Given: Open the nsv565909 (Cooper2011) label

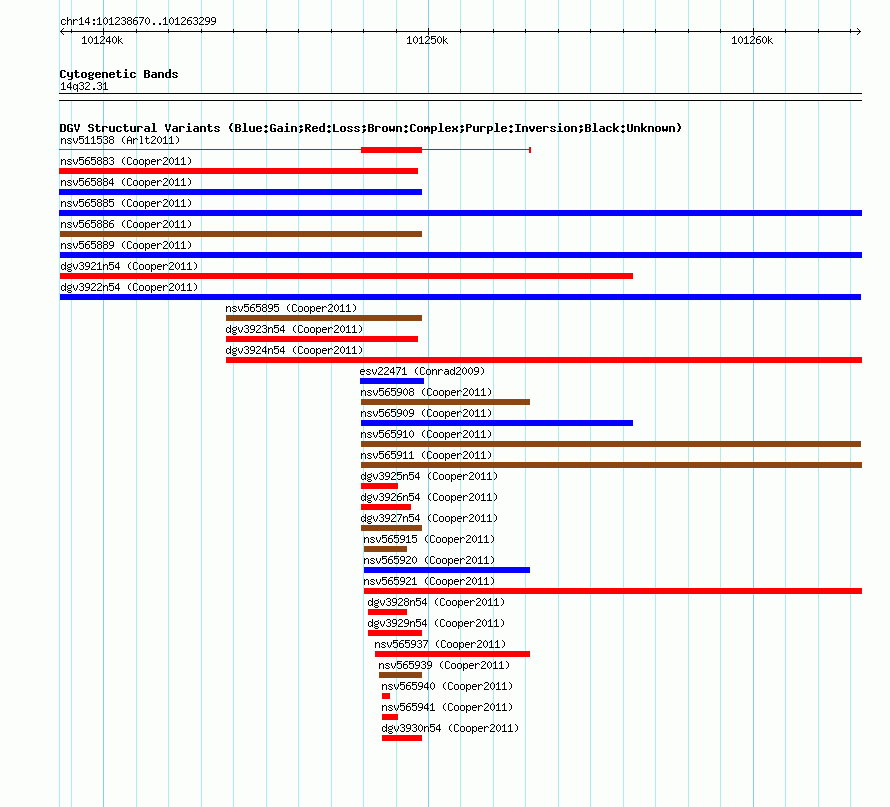Looking at the screenshot, I should point(426,413).
